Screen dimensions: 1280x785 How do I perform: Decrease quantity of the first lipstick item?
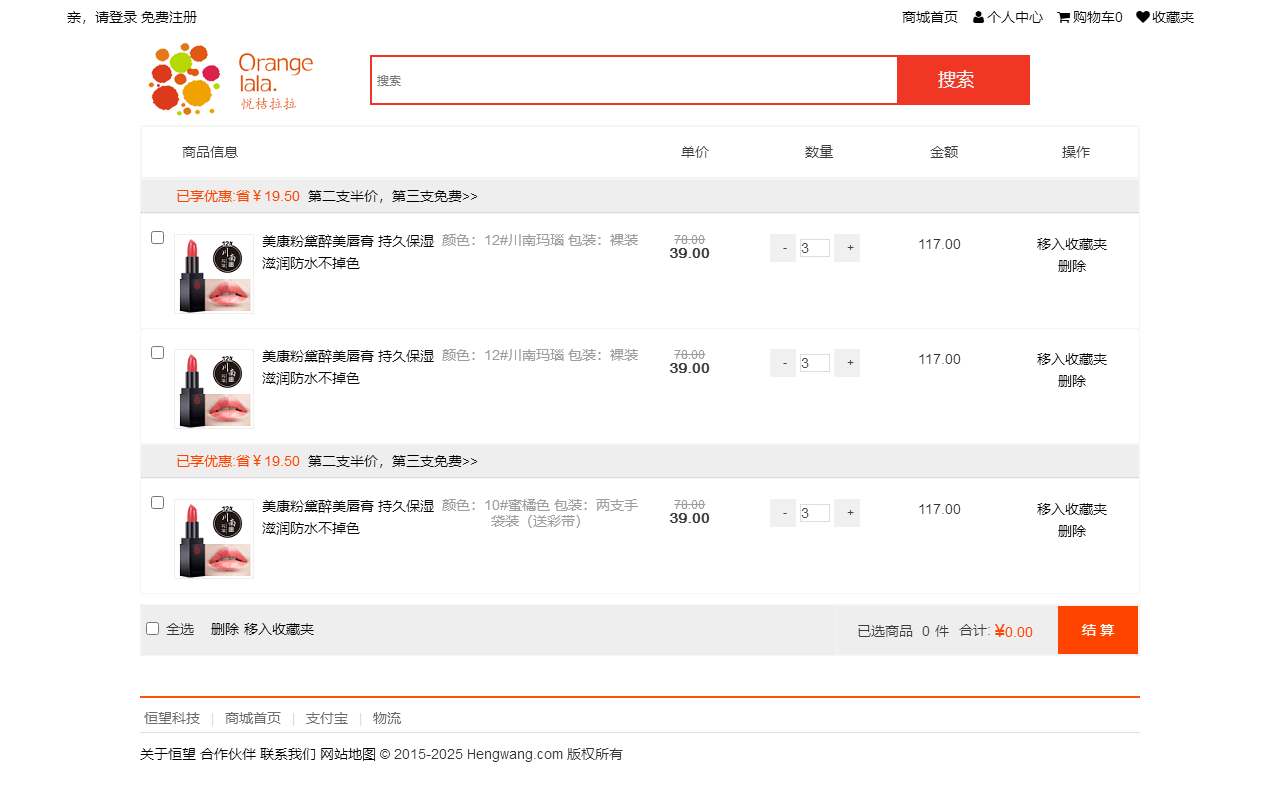(x=783, y=248)
